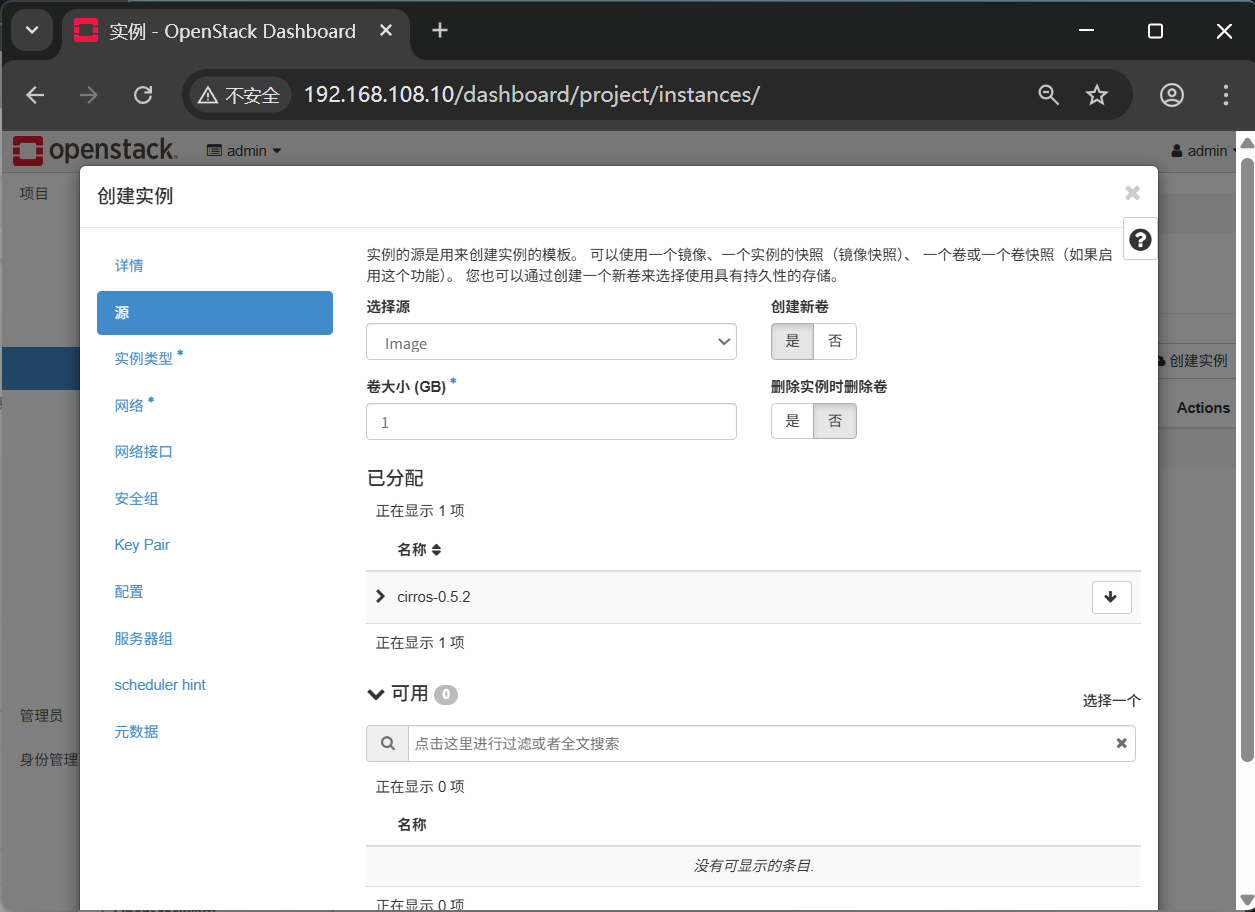Bookmark this page with the star icon
This screenshot has height=912, width=1255.
(x=1097, y=95)
